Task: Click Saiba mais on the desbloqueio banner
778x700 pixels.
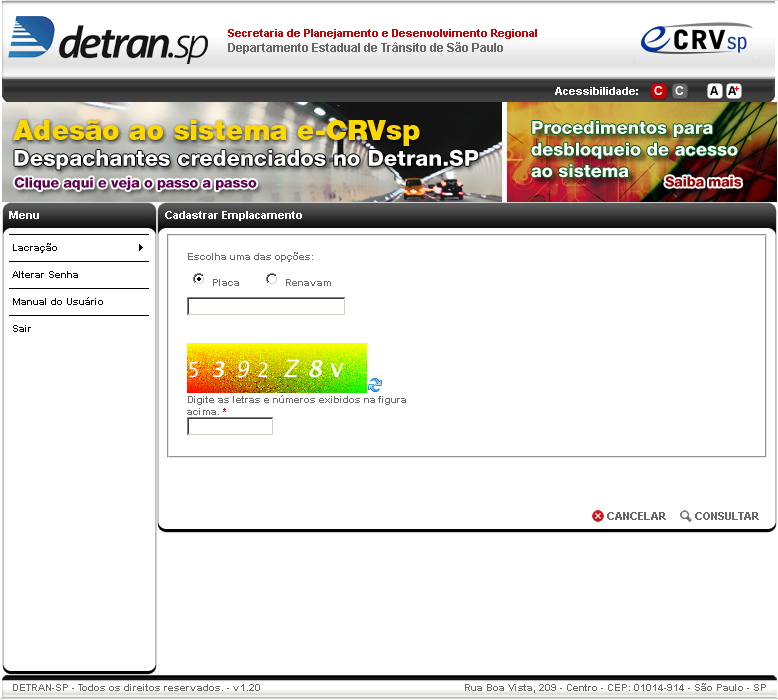Action: pyautogui.click(x=703, y=182)
